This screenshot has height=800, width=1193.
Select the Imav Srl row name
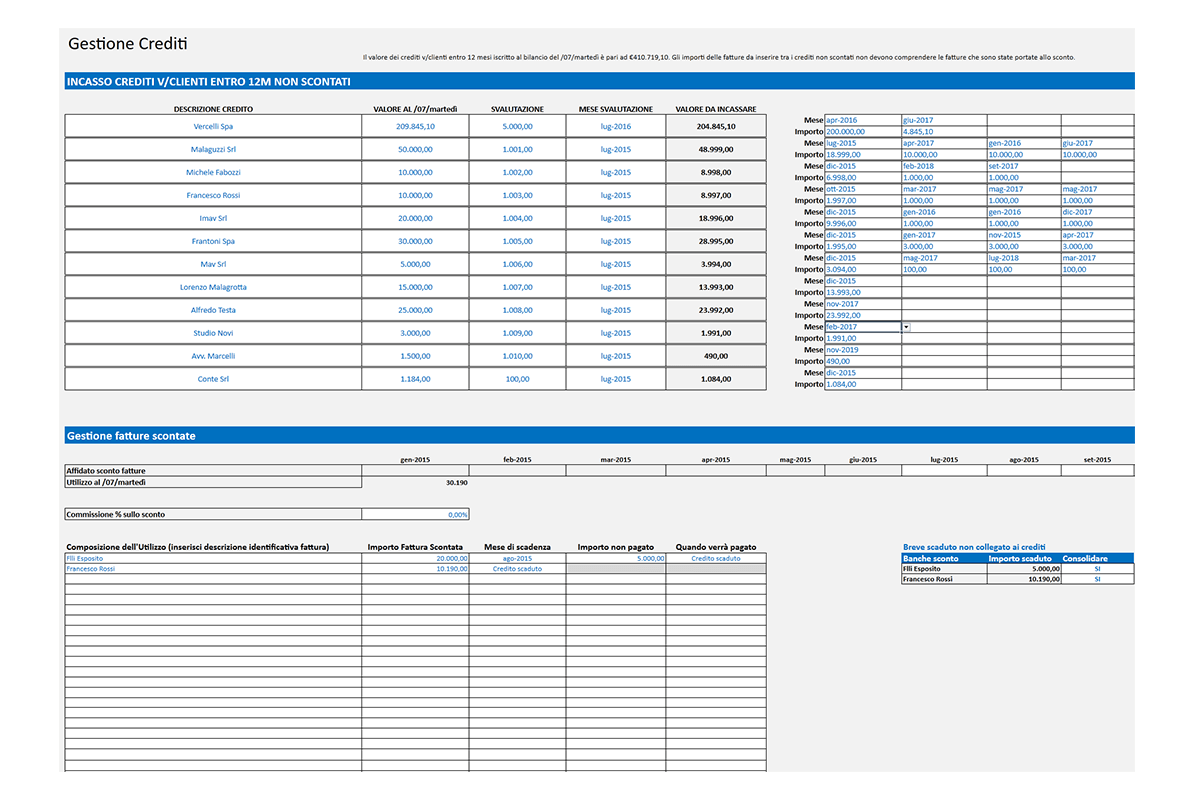(213, 218)
